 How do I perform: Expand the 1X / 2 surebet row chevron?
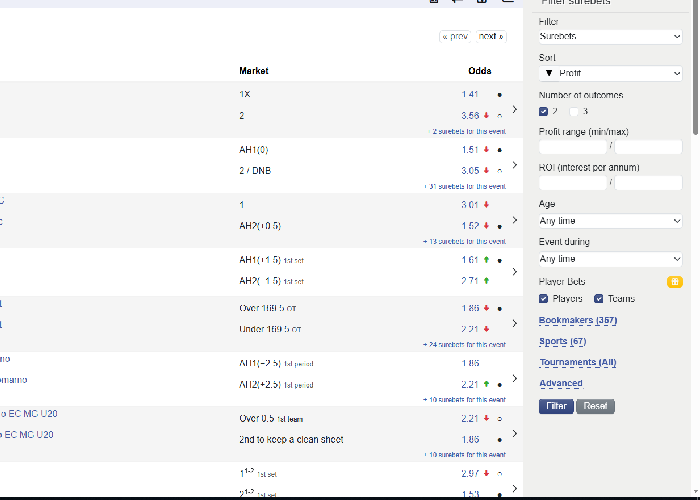(x=515, y=109)
